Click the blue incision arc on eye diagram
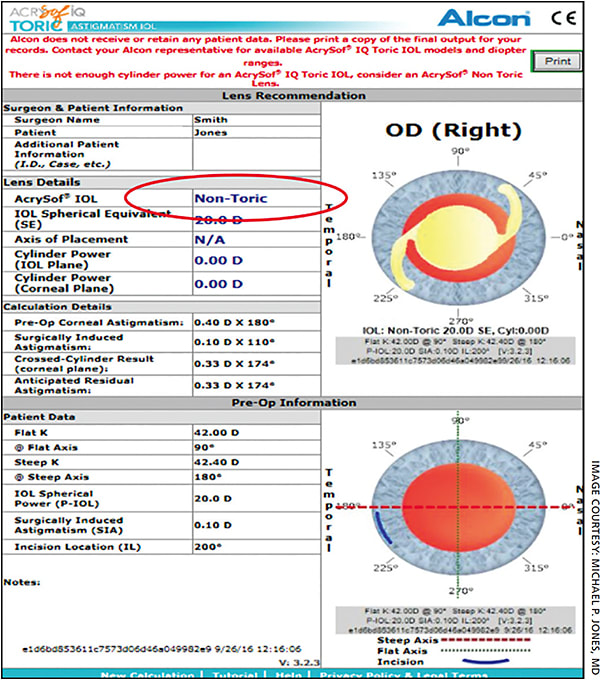Image resolution: width=601 pixels, height=680 pixels. [383, 528]
